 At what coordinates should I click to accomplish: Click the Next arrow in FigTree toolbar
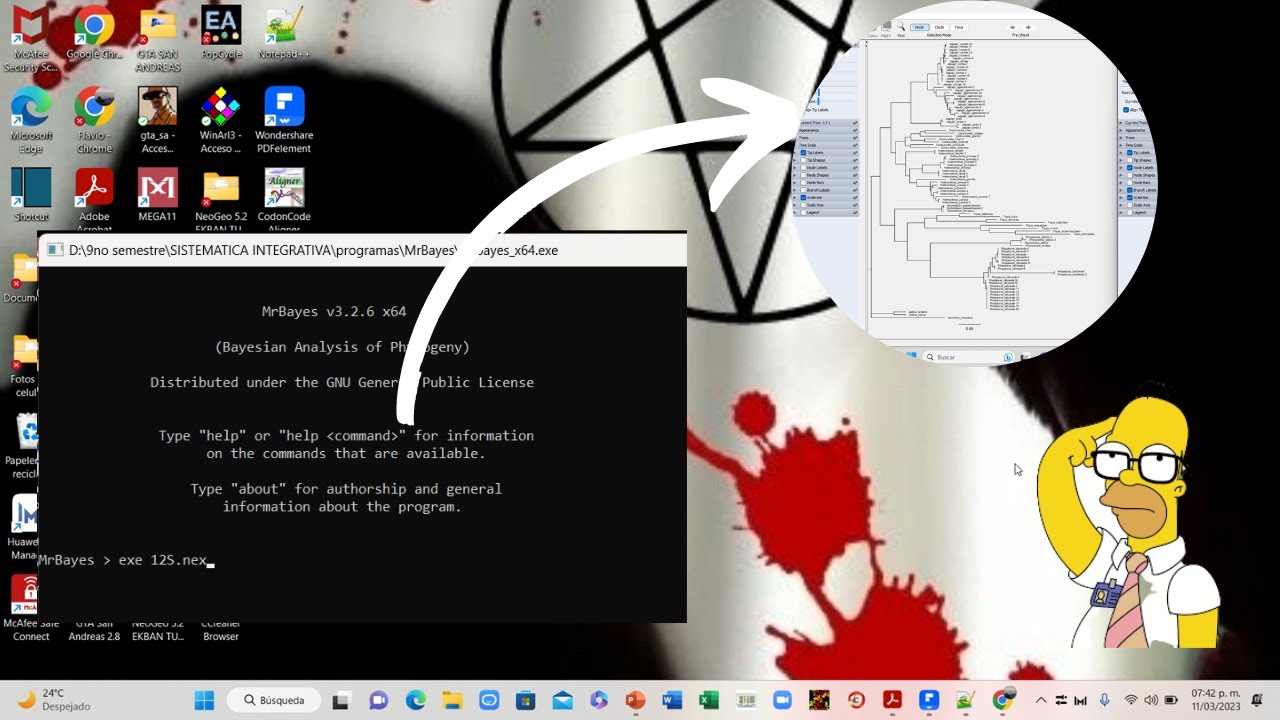[x=1029, y=27]
